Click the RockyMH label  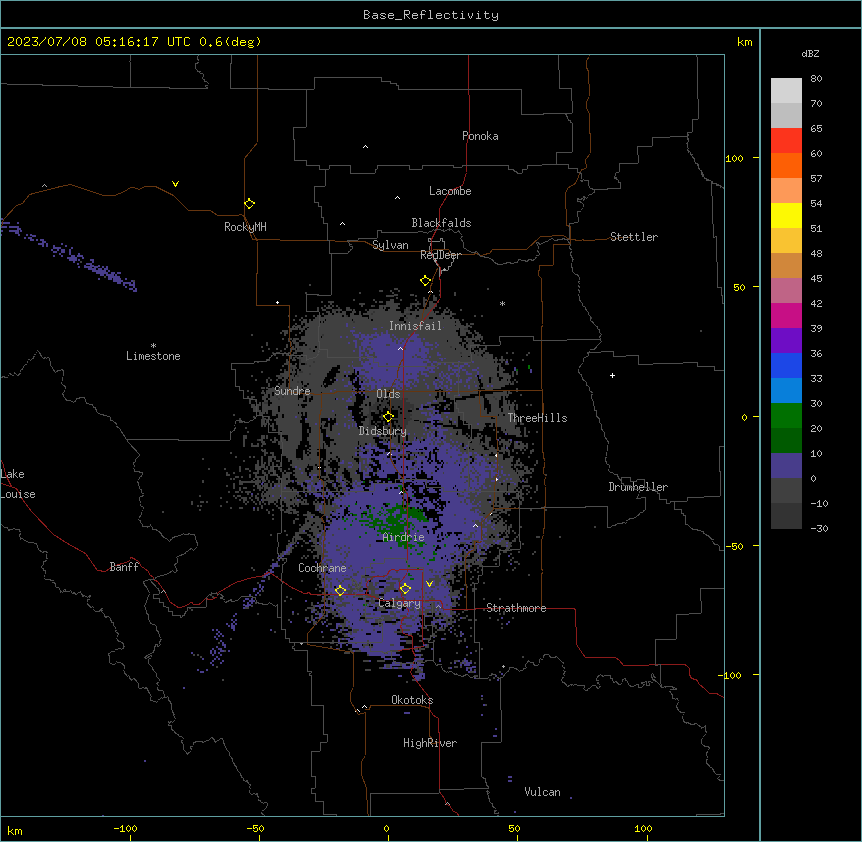(245, 227)
